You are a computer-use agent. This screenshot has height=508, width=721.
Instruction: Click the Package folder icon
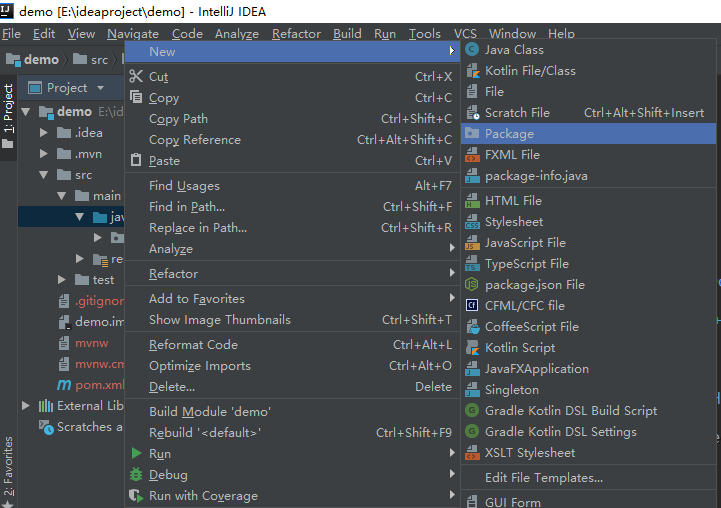[472, 133]
